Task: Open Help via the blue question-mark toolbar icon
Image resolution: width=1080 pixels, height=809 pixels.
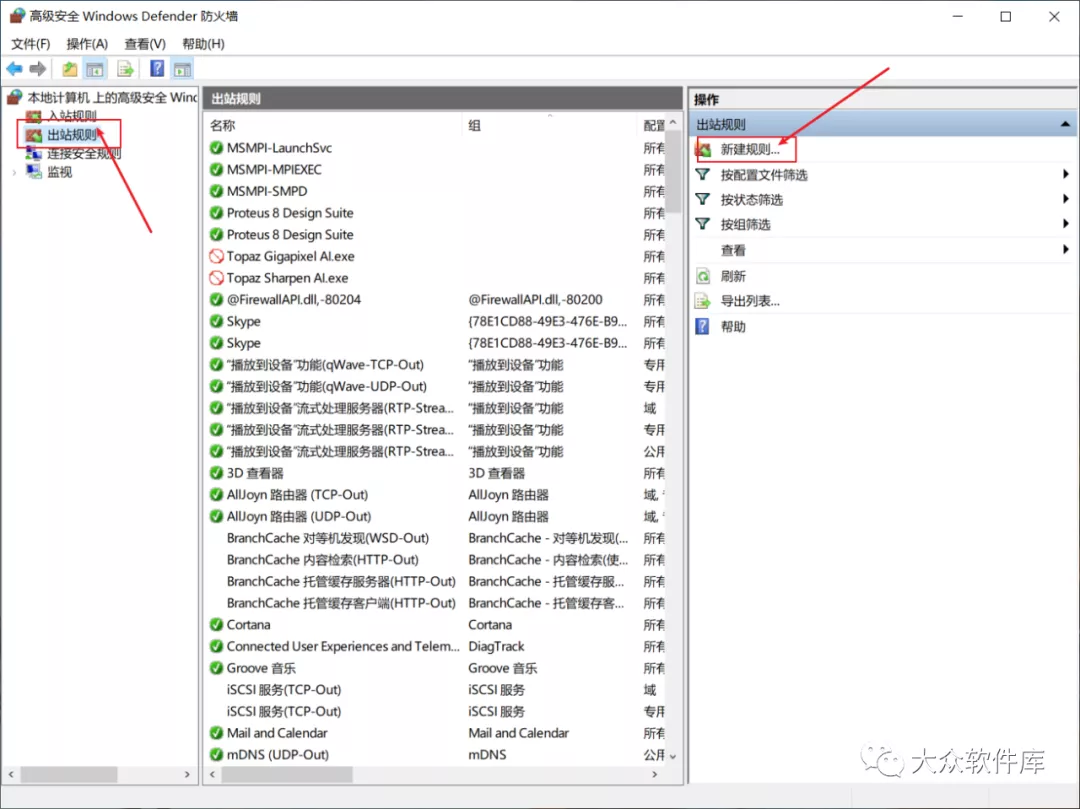Action: click(157, 69)
